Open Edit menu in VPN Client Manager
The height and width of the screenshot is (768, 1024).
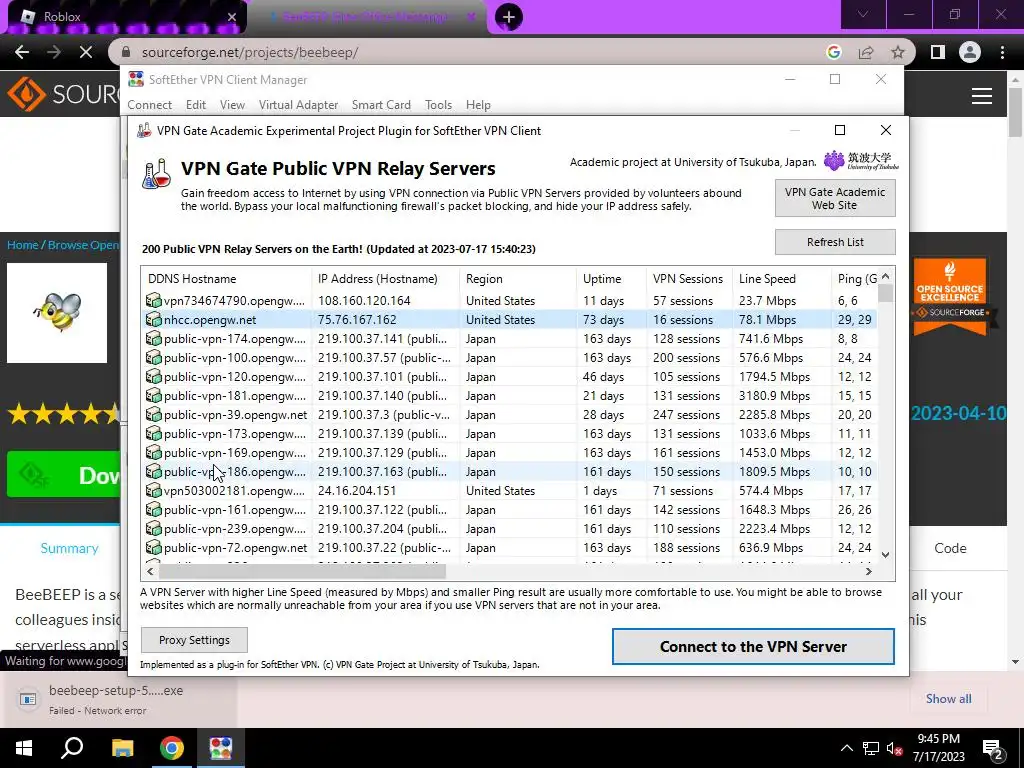tap(195, 104)
